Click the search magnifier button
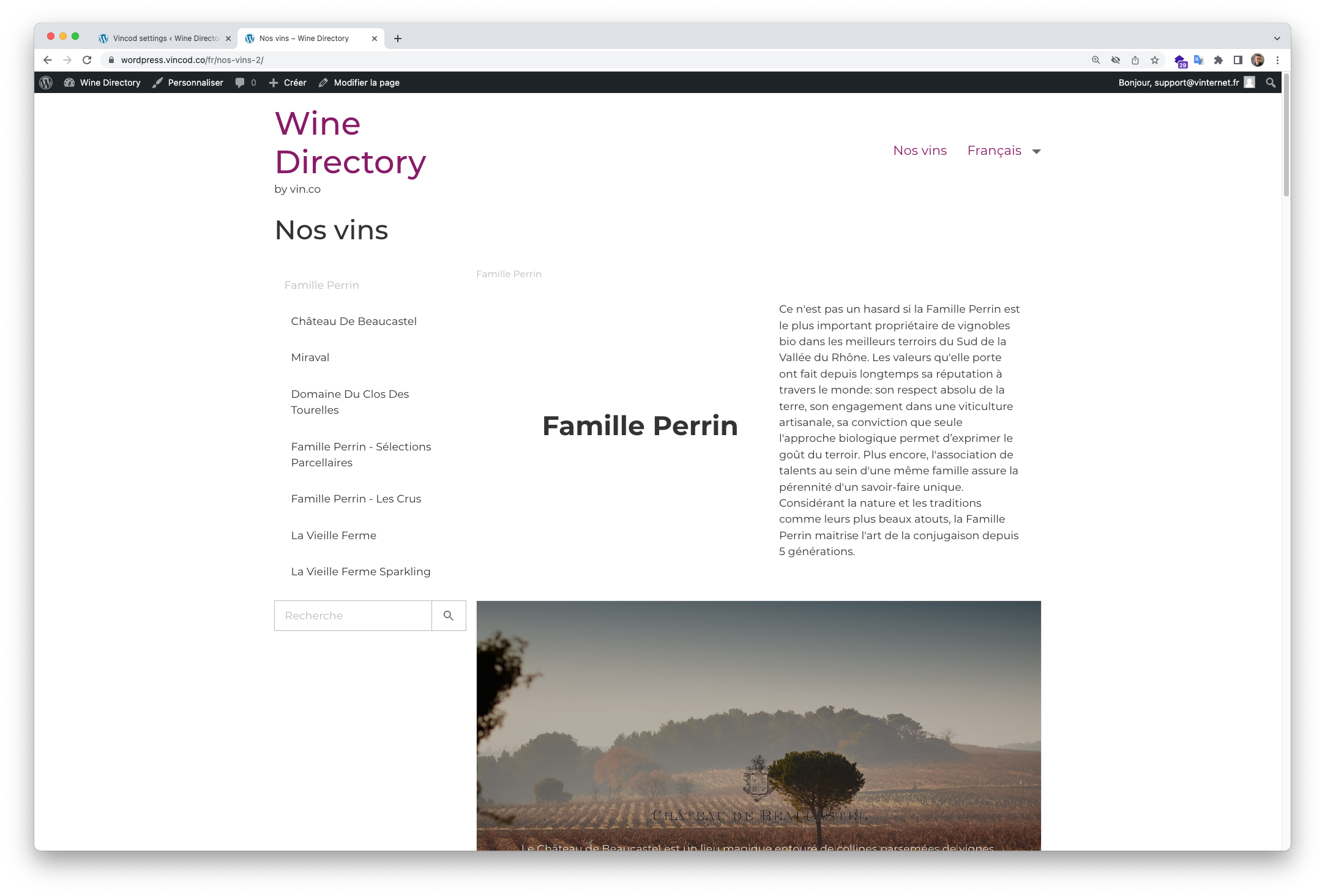 (449, 616)
